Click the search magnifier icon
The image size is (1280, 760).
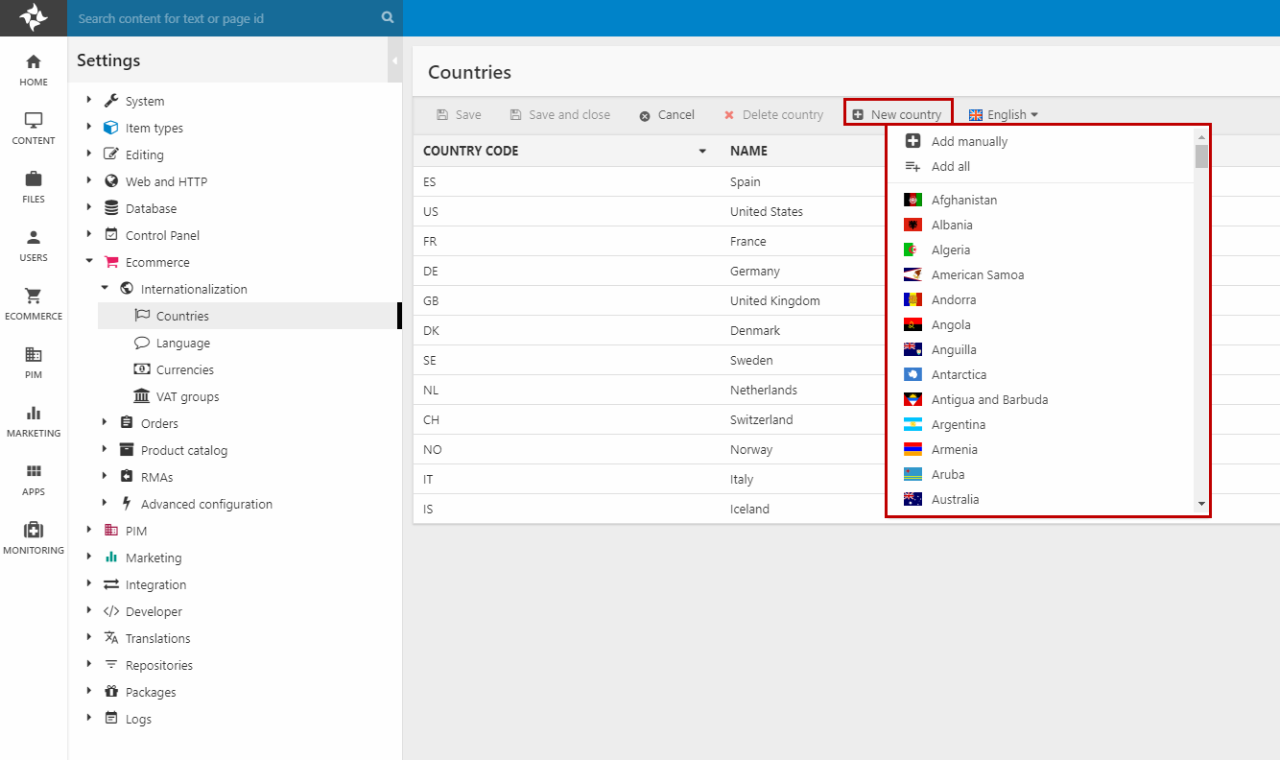(x=388, y=18)
